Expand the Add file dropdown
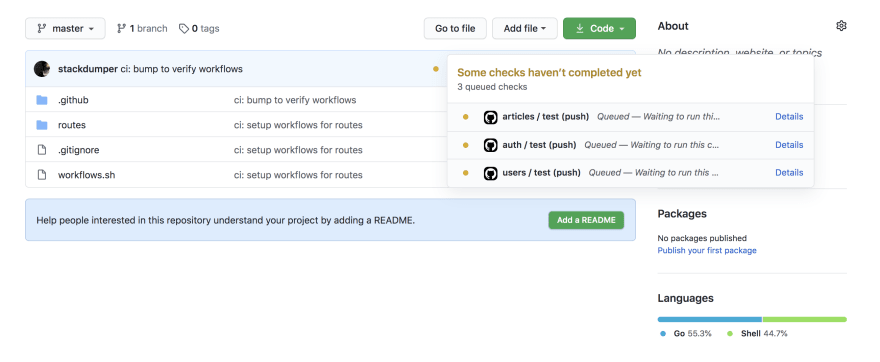This screenshot has width=880, height=362. point(525,29)
